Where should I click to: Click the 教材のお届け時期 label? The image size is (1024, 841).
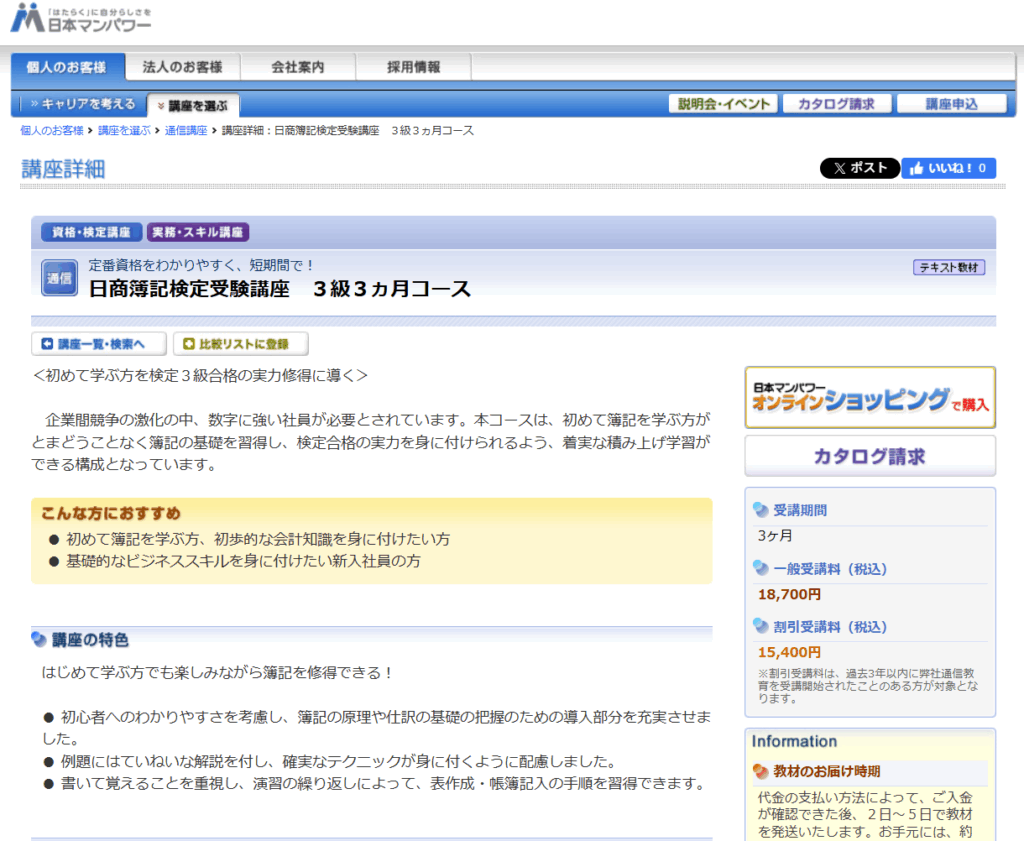pos(827,771)
